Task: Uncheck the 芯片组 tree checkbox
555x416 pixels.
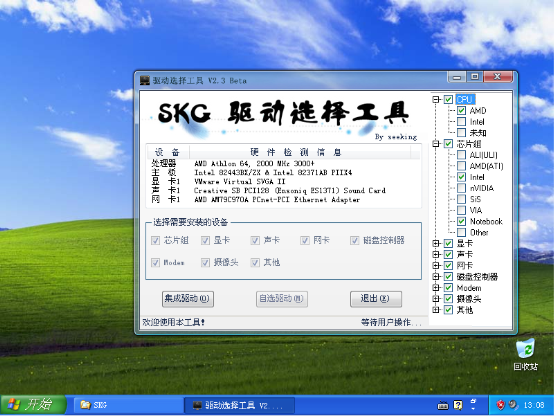Action: tap(448, 144)
